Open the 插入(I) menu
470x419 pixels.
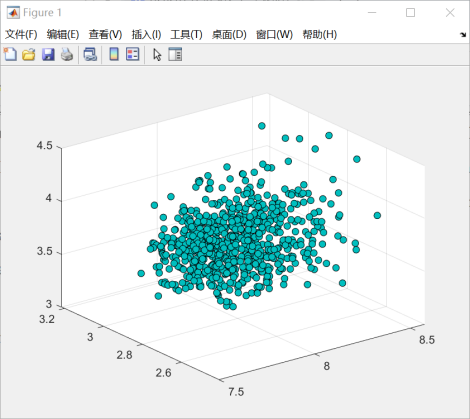[146, 34]
